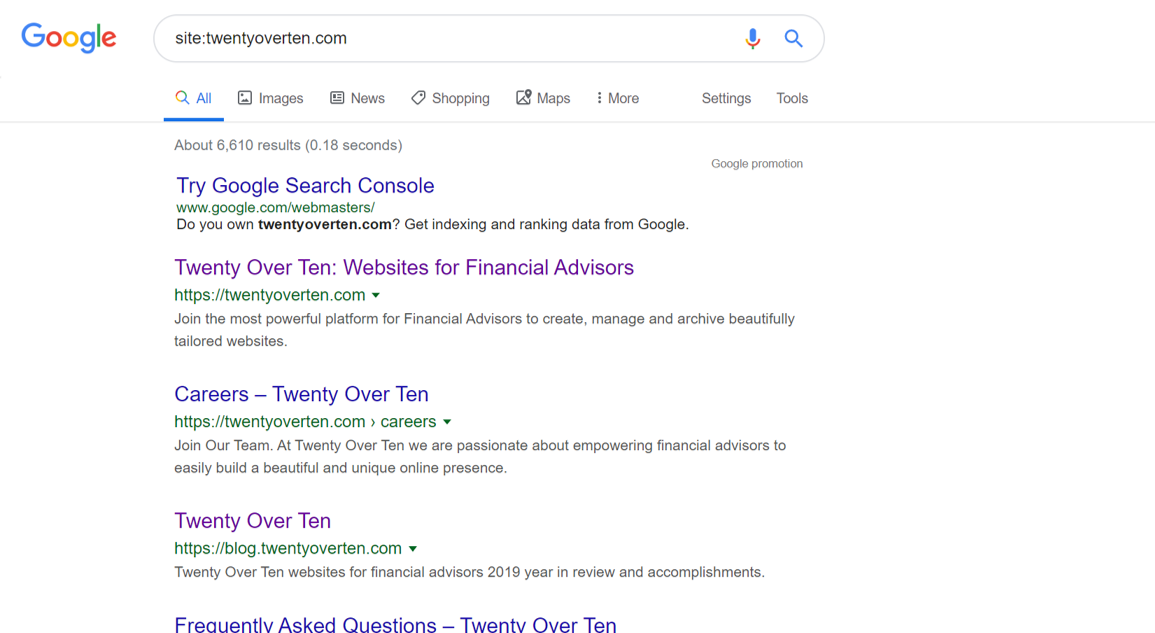This screenshot has height=633, width=1155.
Task: Open Twenty Over Ten: Websites for Financial Advisors
Action: [x=404, y=268]
